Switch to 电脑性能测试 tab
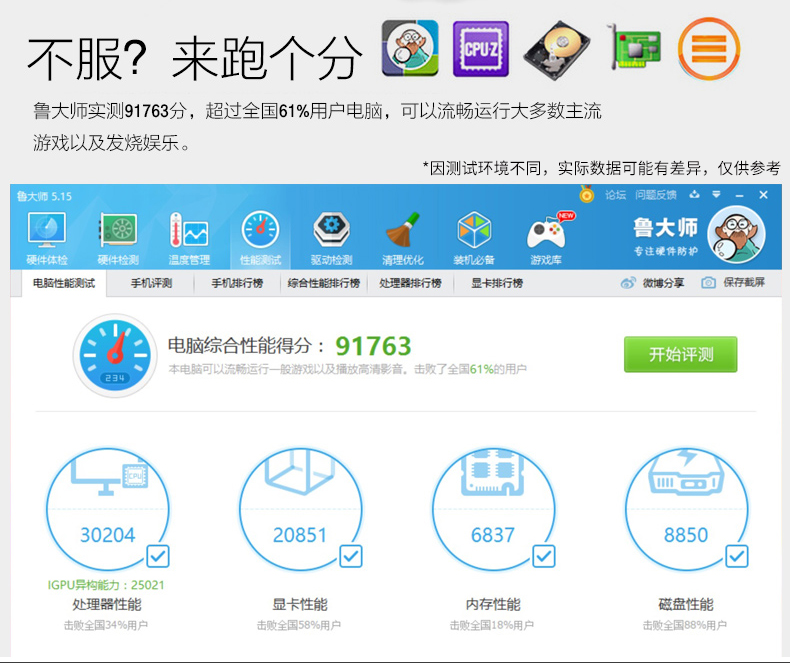This screenshot has height=663, width=790. pyautogui.click(x=64, y=283)
